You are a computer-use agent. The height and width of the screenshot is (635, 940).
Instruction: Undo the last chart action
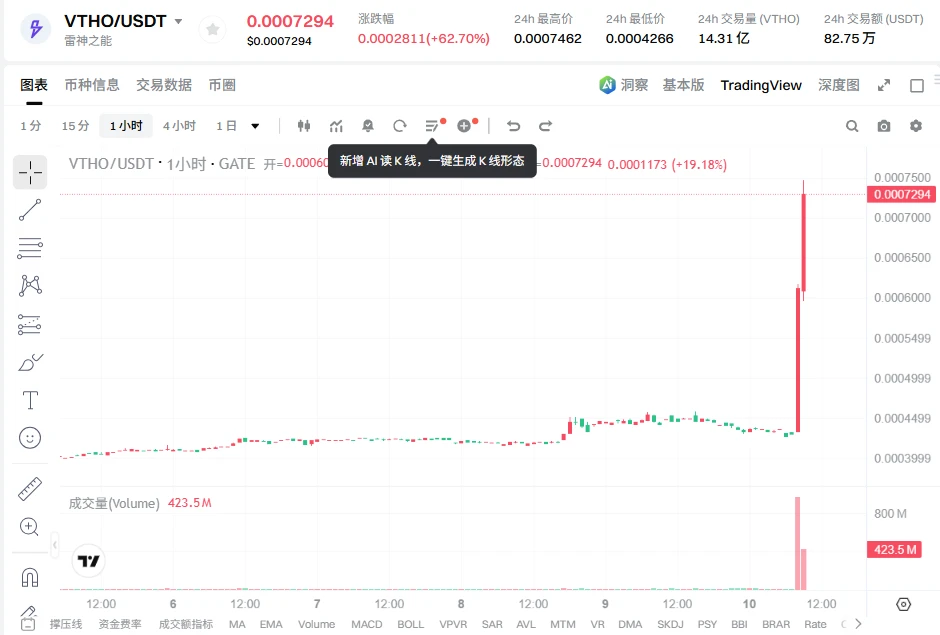click(513, 126)
